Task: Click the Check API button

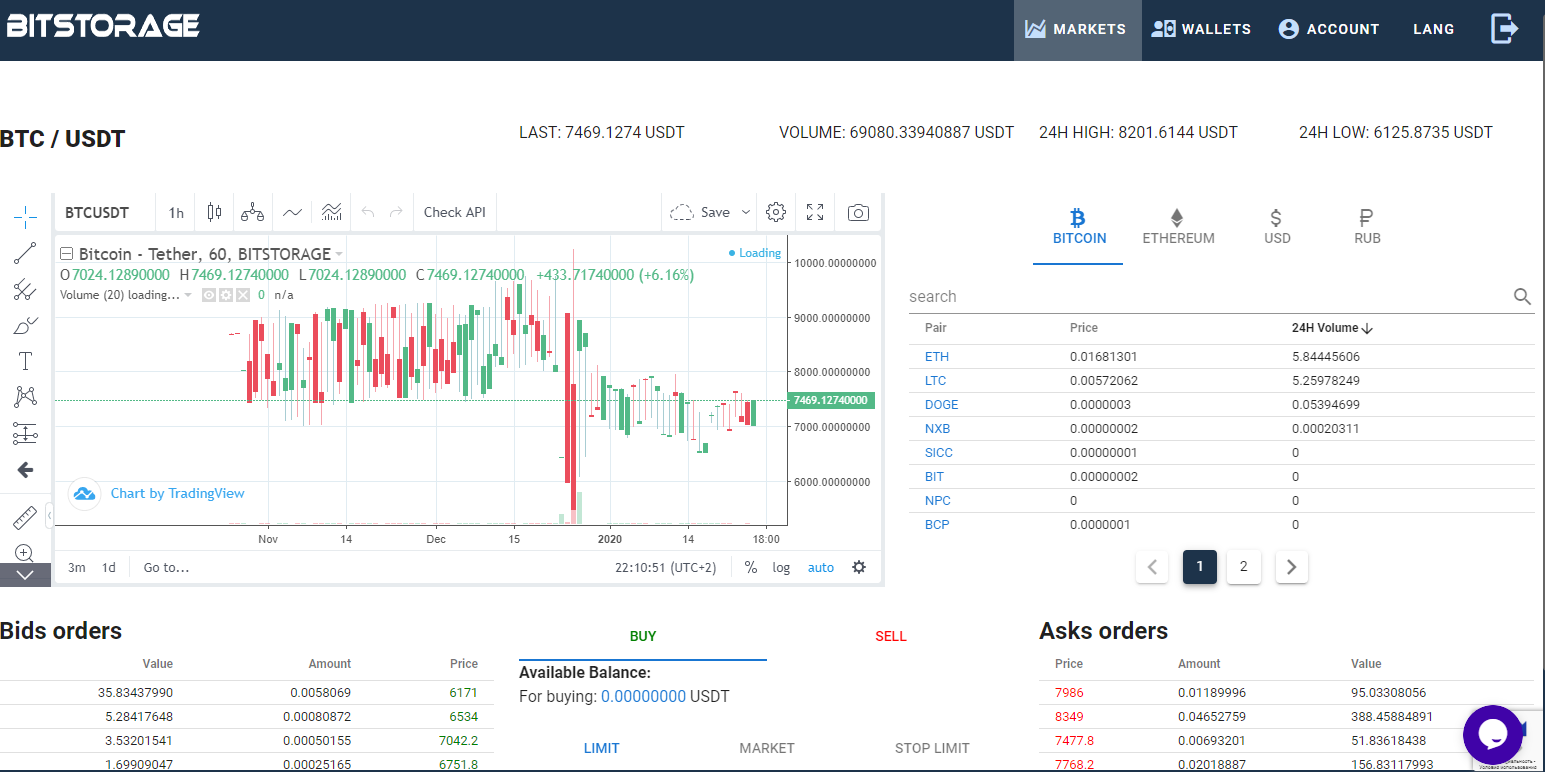Action: (x=454, y=212)
